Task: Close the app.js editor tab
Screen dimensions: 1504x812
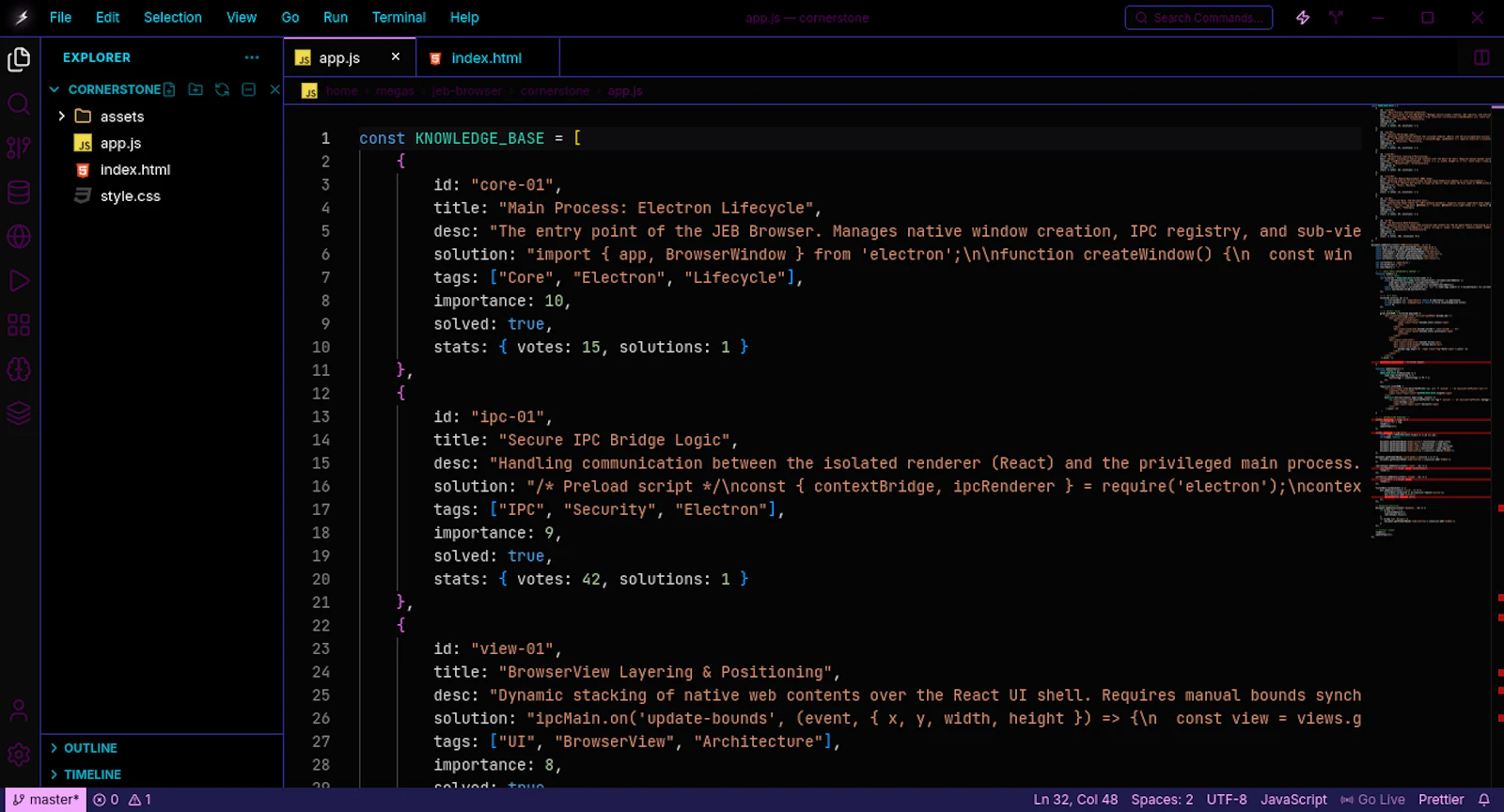Action: pyautogui.click(x=396, y=57)
